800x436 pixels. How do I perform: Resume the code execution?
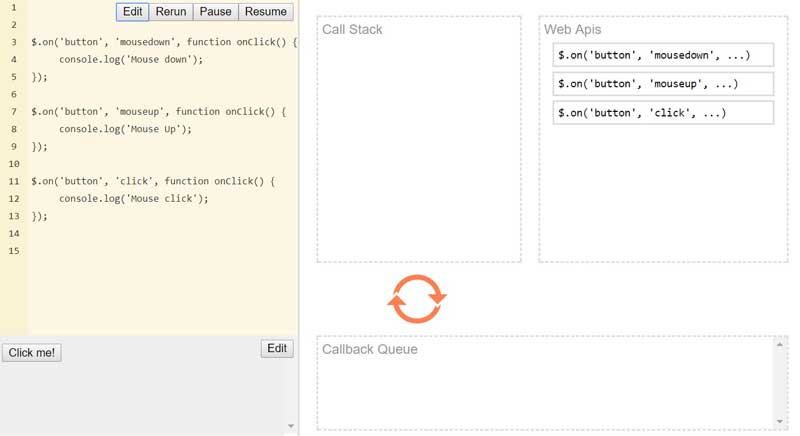pyautogui.click(x=265, y=12)
